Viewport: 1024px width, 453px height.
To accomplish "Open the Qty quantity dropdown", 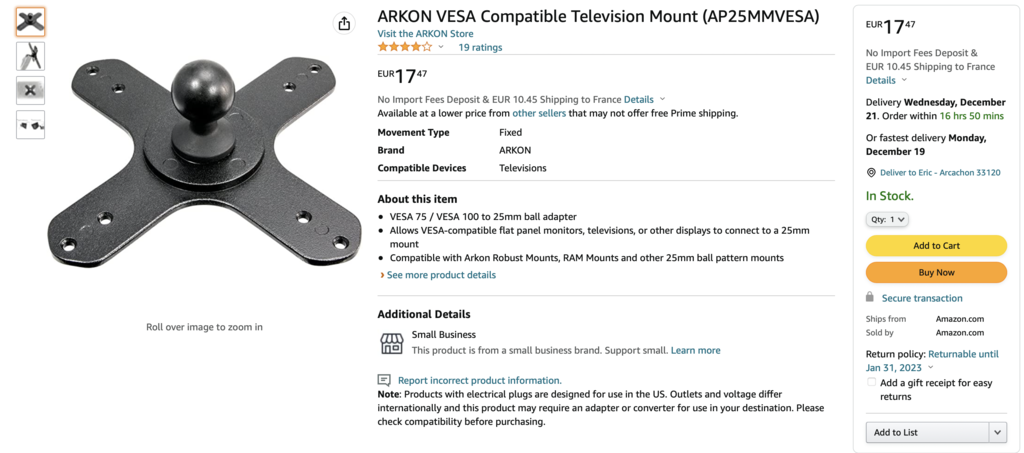I will (x=887, y=219).
